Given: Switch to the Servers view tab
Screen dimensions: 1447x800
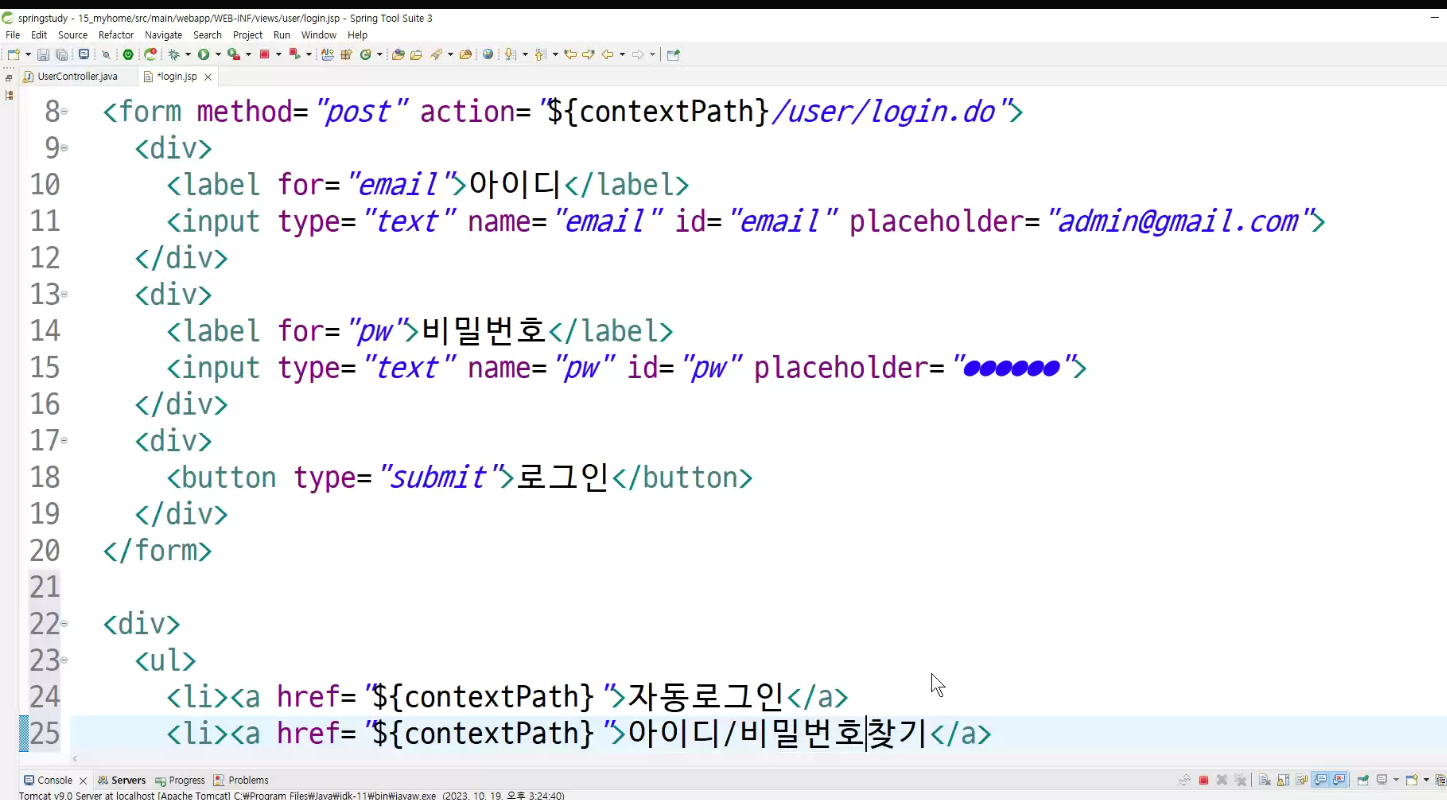Looking at the screenshot, I should pyautogui.click(x=122, y=780).
